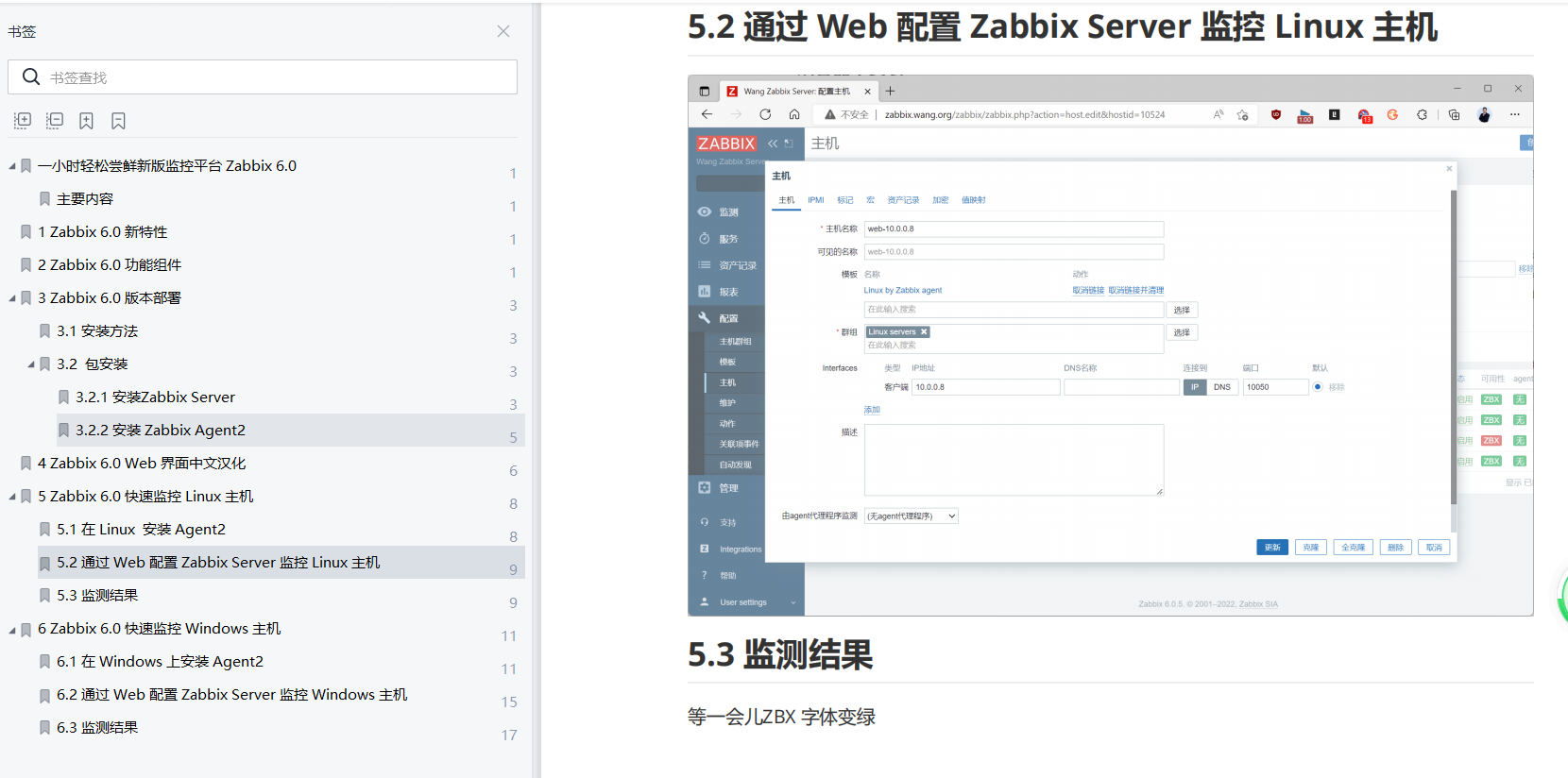This screenshot has width=1568, height=778.
Task: Focus the 书签查找 search field
Action: click(263, 77)
